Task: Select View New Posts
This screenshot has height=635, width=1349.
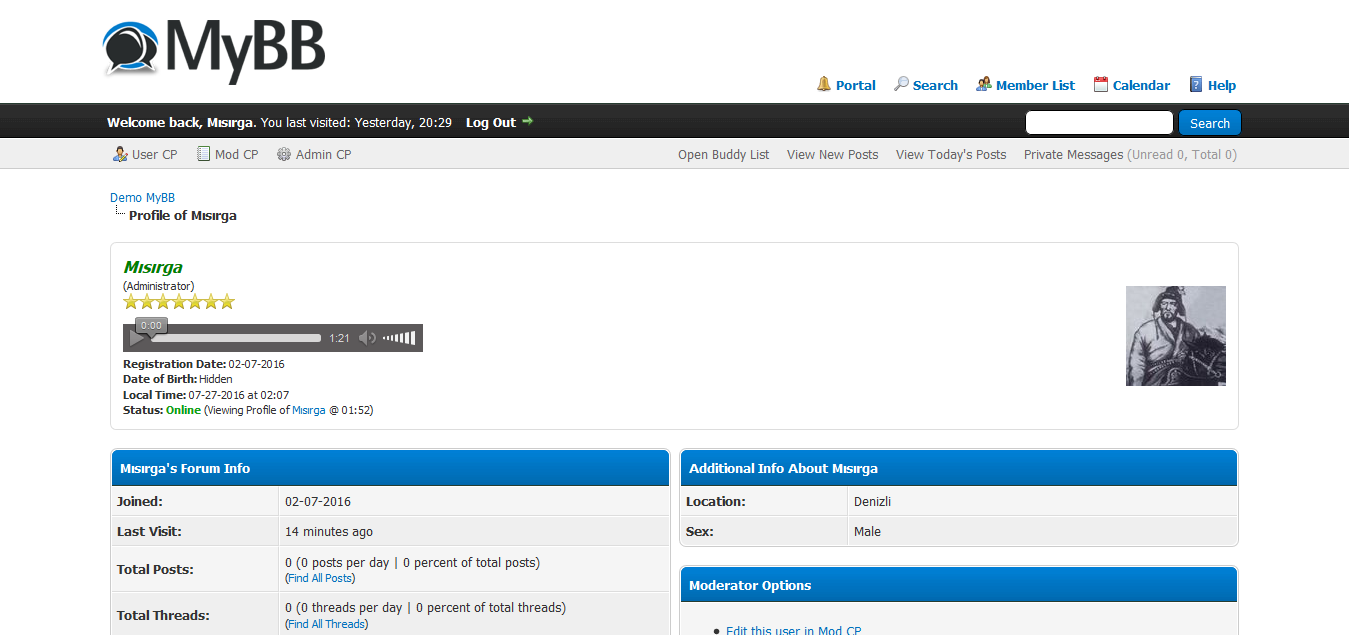Action: coord(832,154)
